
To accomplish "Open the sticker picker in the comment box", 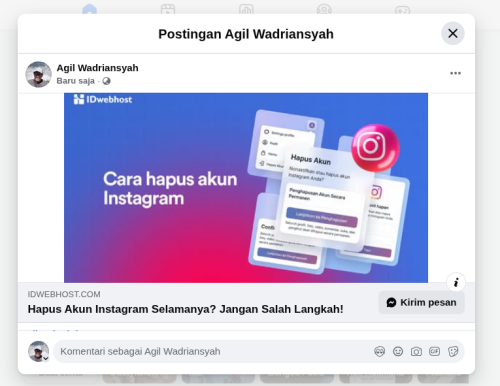I will pos(453,351).
